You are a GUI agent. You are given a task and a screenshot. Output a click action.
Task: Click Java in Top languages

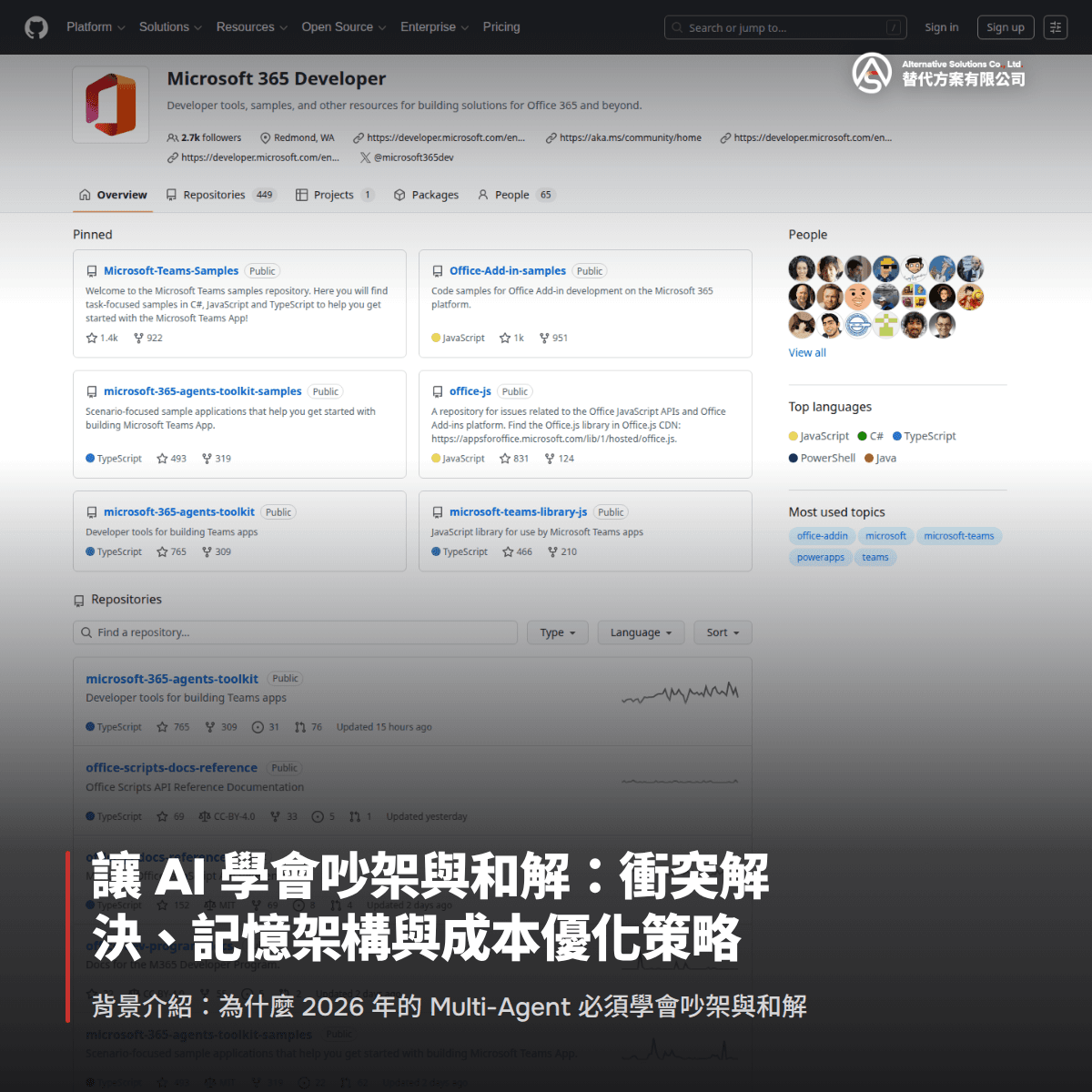(x=881, y=458)
